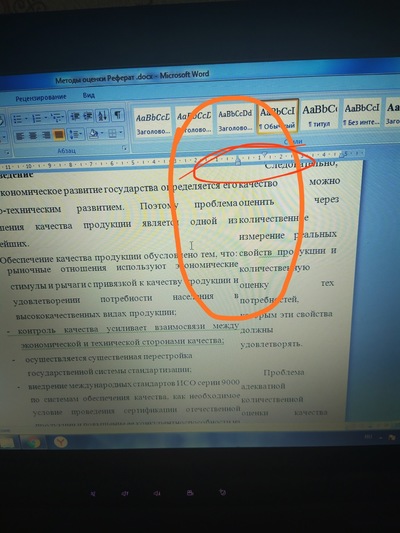Increase the paragraph indent

[x=88, y=117]
